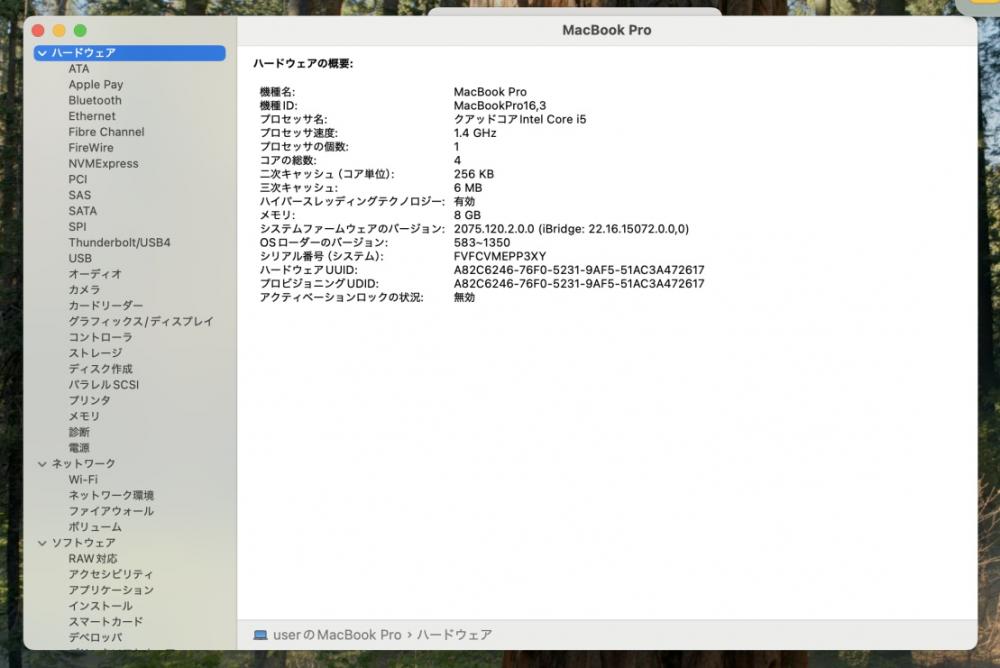This screenshot has width=1000, height=668.
Task: Open Thunderbolt/USB4 information
Action: 119,242
